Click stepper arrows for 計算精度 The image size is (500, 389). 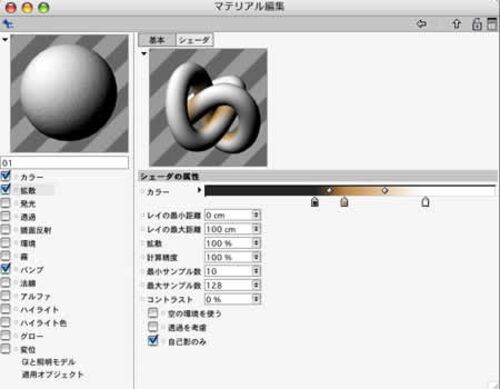click(256, 257)
